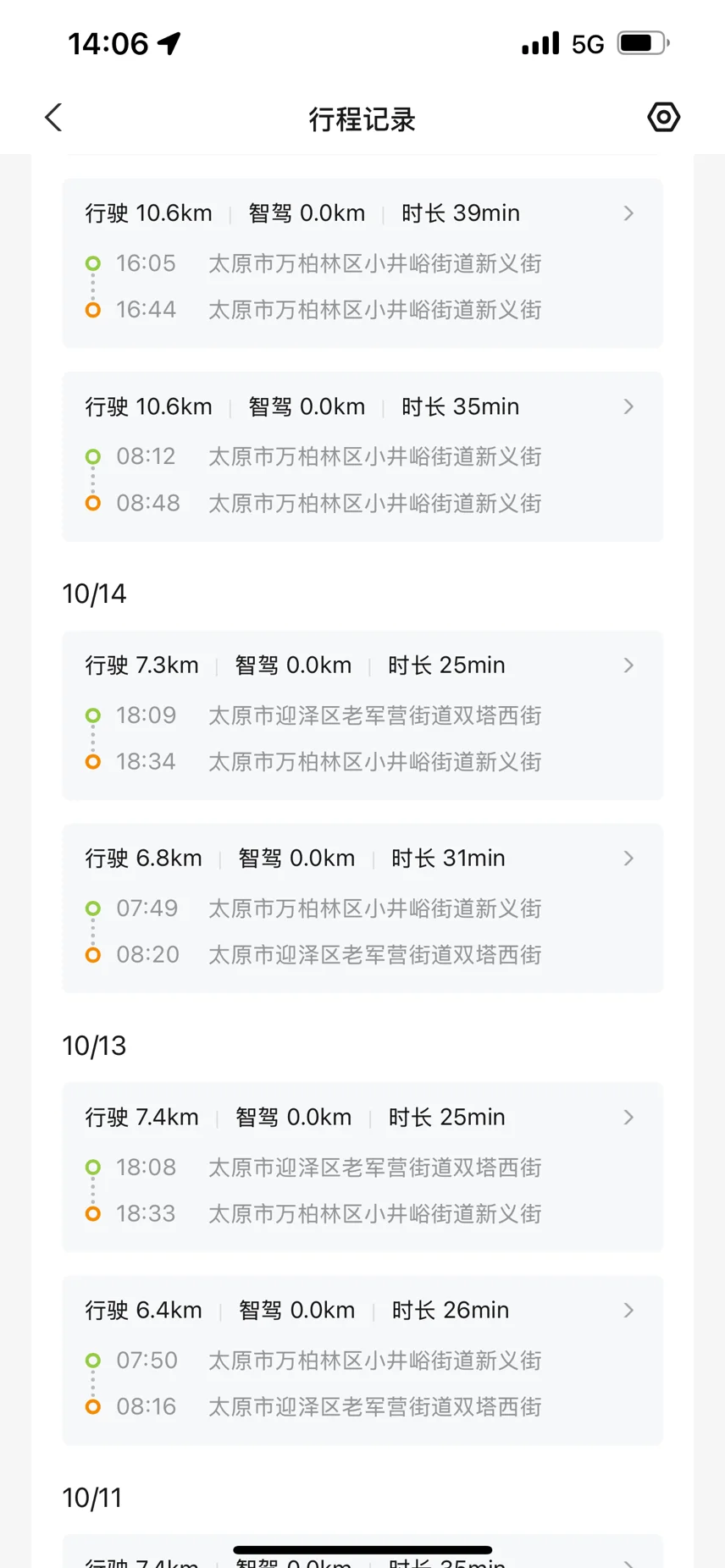Tap orange end marker at 08:20

coord(93,955)
